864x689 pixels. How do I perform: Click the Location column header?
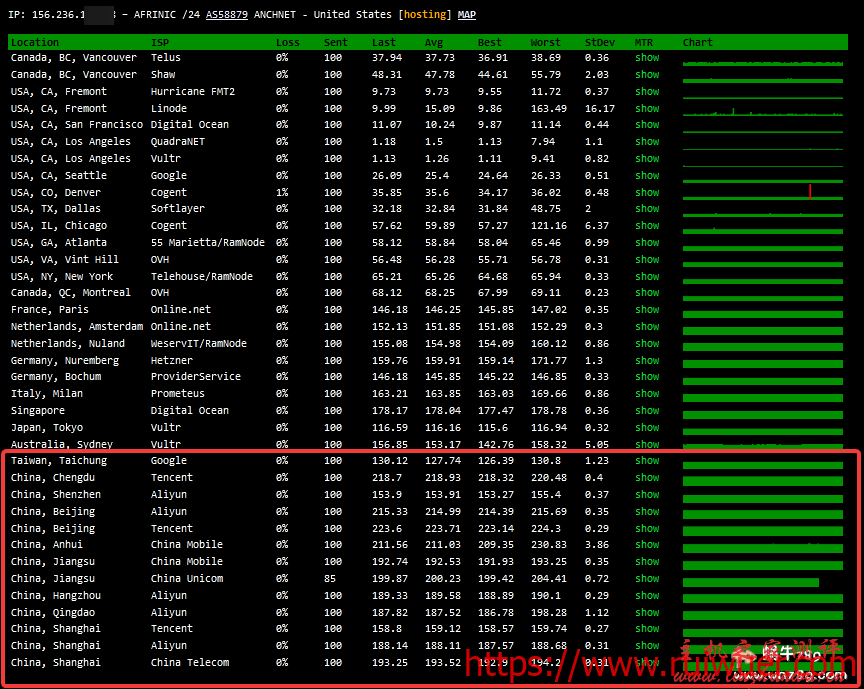click(x=35, y=42)
